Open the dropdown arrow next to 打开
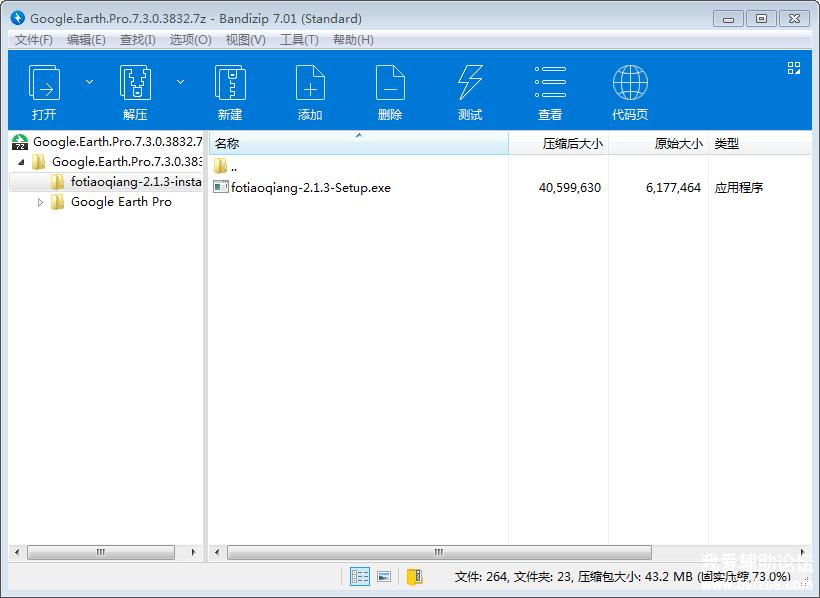The width and height of the screenshot is (820, 598). [x=89, y=82]
